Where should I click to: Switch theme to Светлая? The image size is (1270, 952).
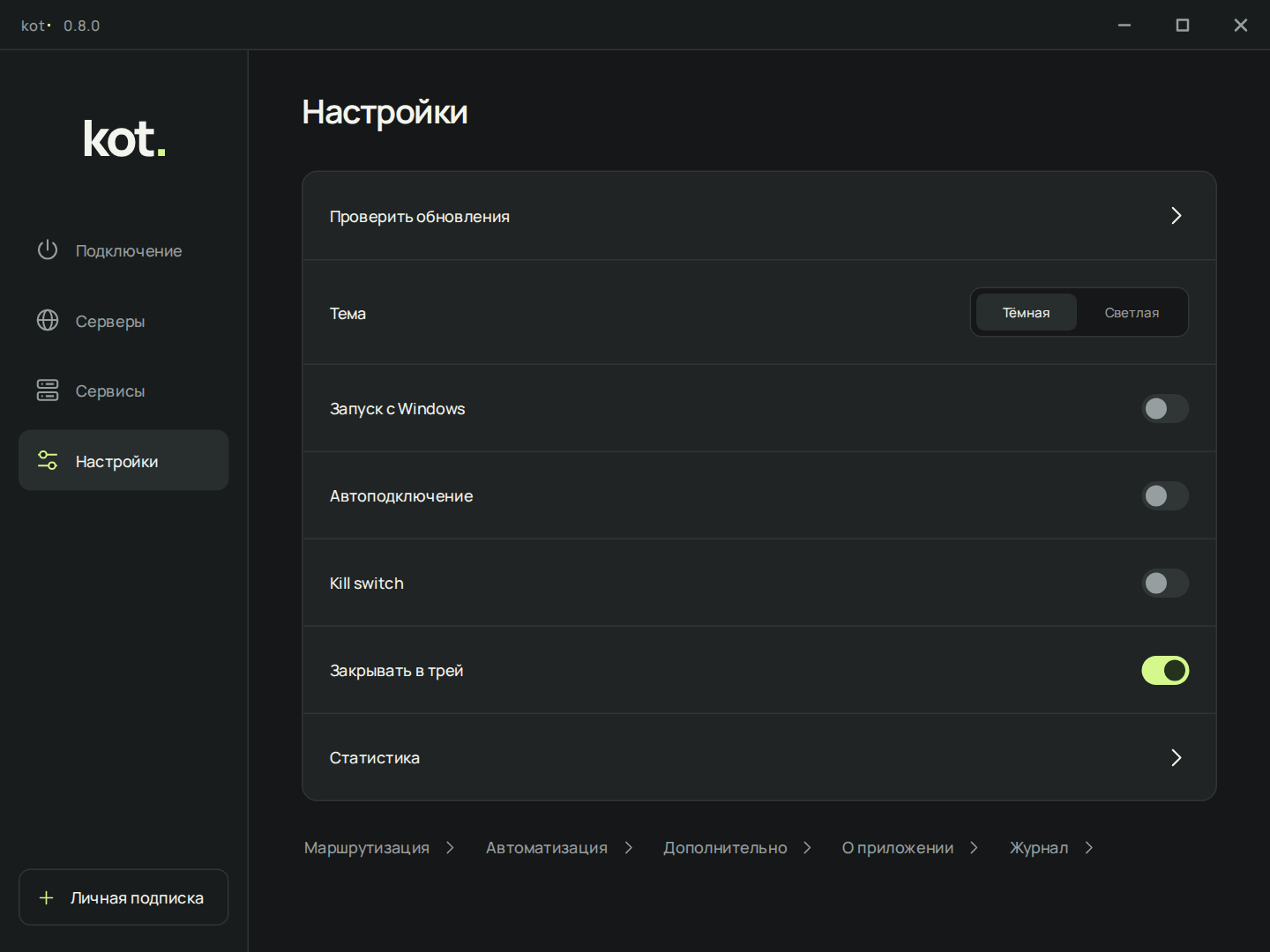(x=1132, y=312)
